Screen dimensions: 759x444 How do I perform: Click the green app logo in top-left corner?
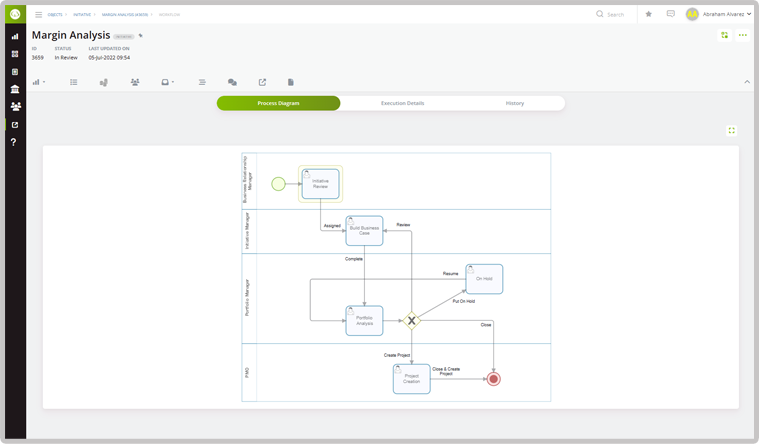click(x=15, y=14)
